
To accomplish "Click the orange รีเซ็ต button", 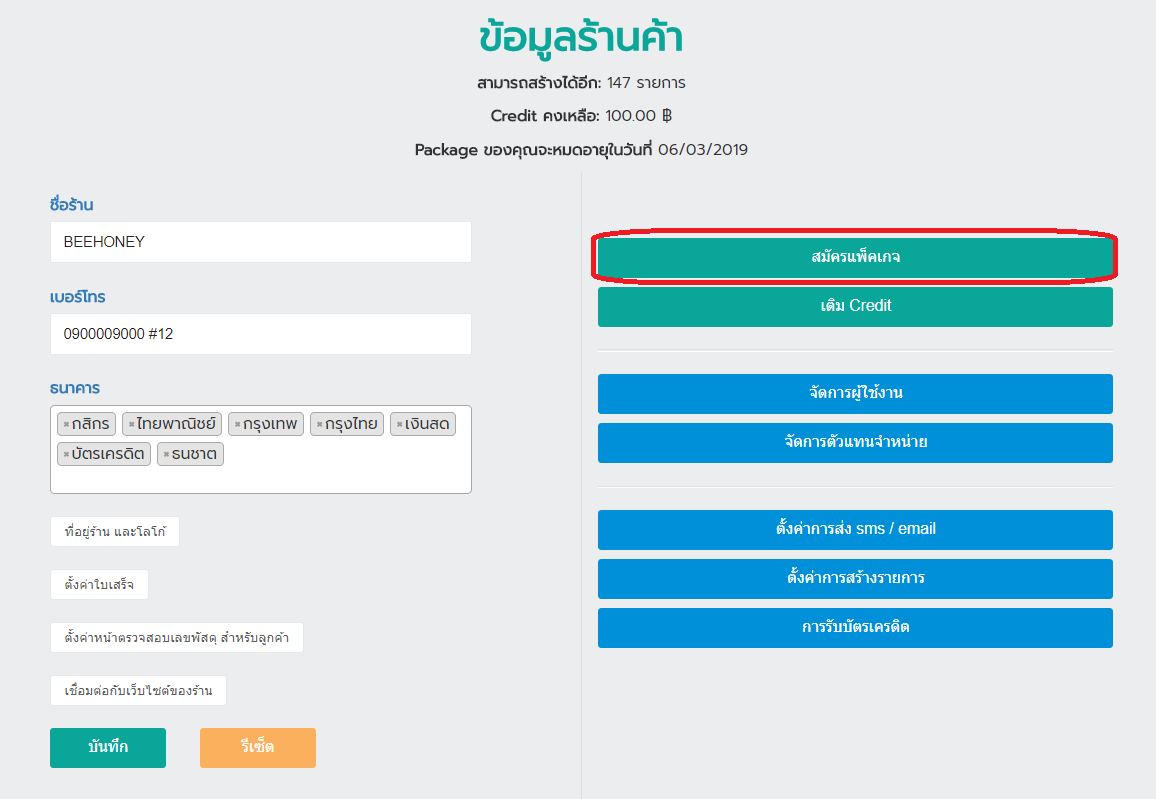I will [x=257, y=747].
